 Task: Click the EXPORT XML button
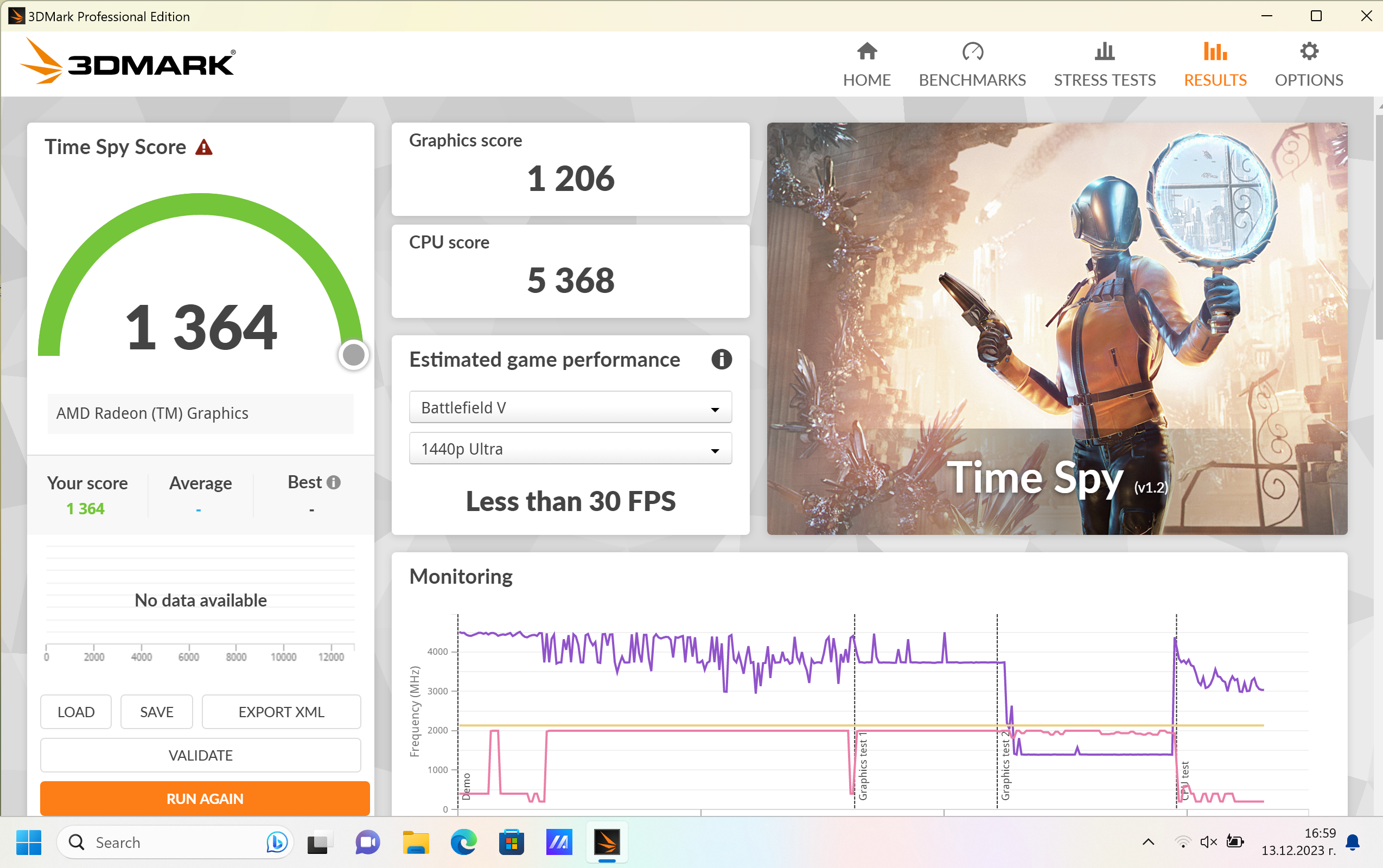(281, 712)
